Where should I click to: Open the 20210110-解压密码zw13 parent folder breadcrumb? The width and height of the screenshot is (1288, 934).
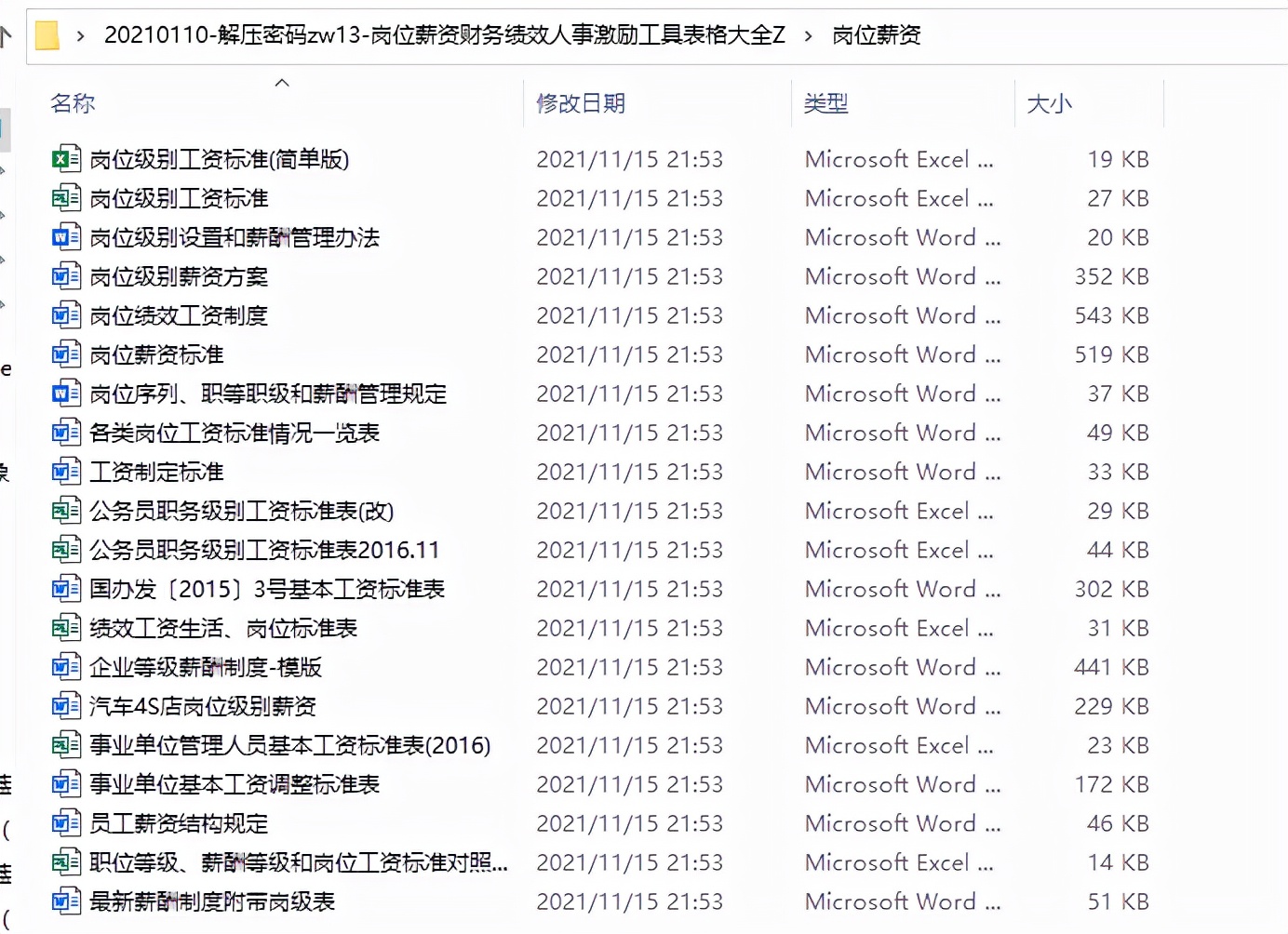pos(445,35)
